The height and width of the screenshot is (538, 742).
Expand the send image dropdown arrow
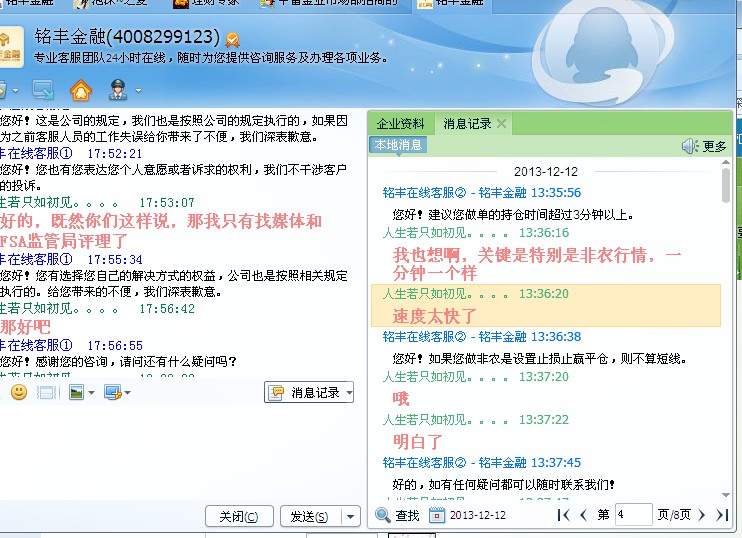(91, 393)
